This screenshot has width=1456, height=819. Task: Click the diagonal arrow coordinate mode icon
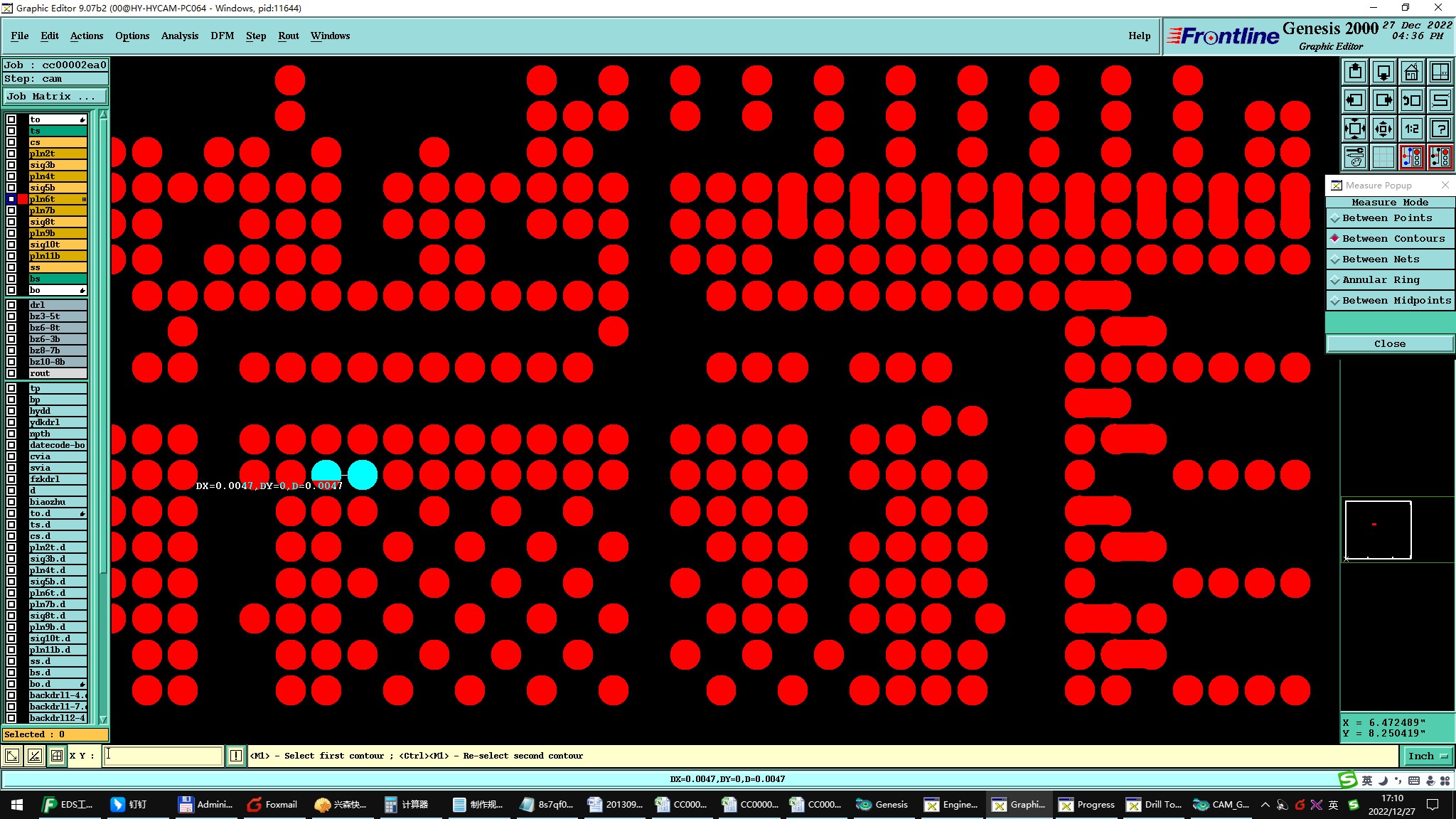click(11, 756)
